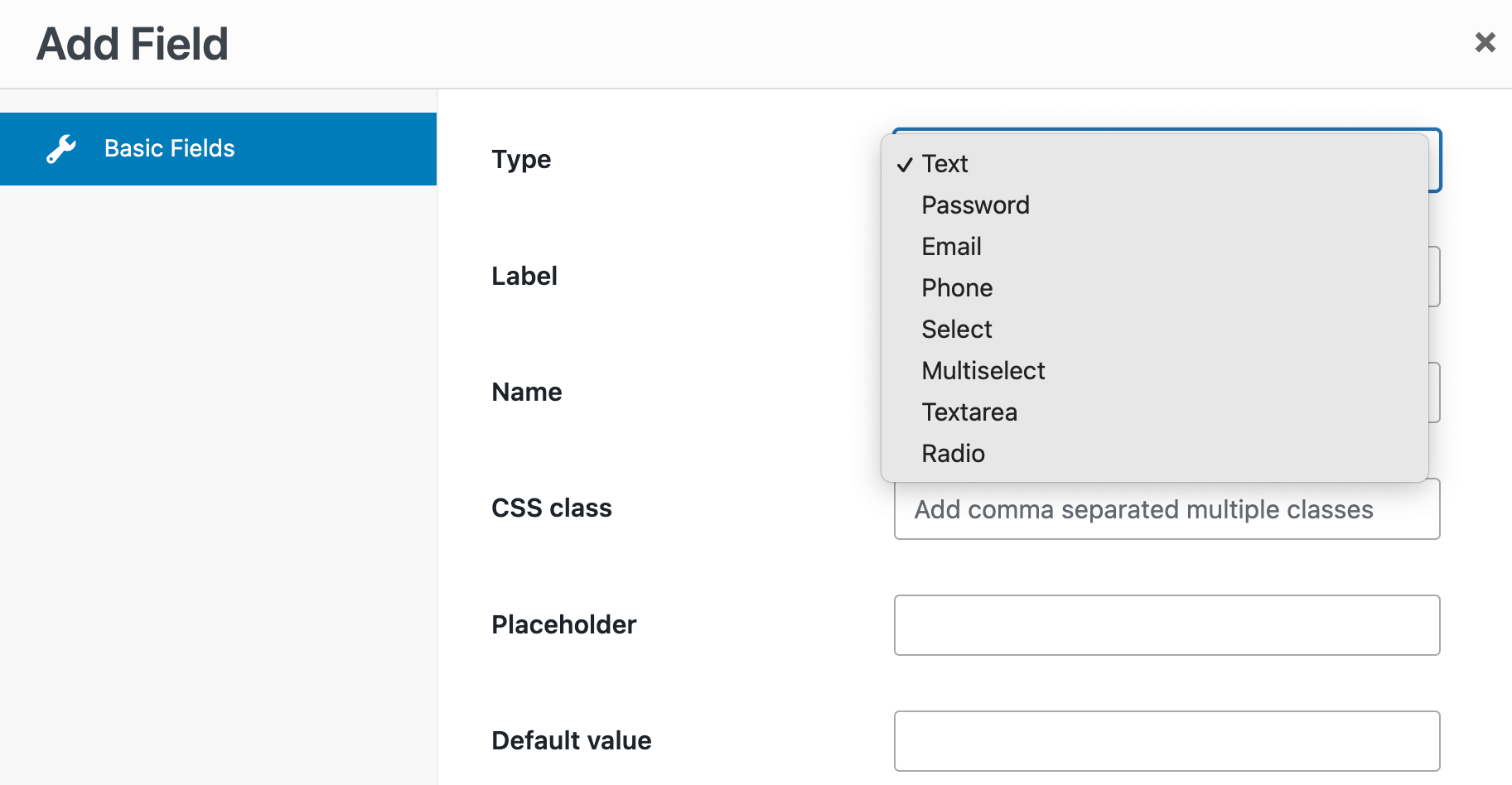1512x785 pixels.
Task: Click the Label field's label text
Action: coord(524,276)
